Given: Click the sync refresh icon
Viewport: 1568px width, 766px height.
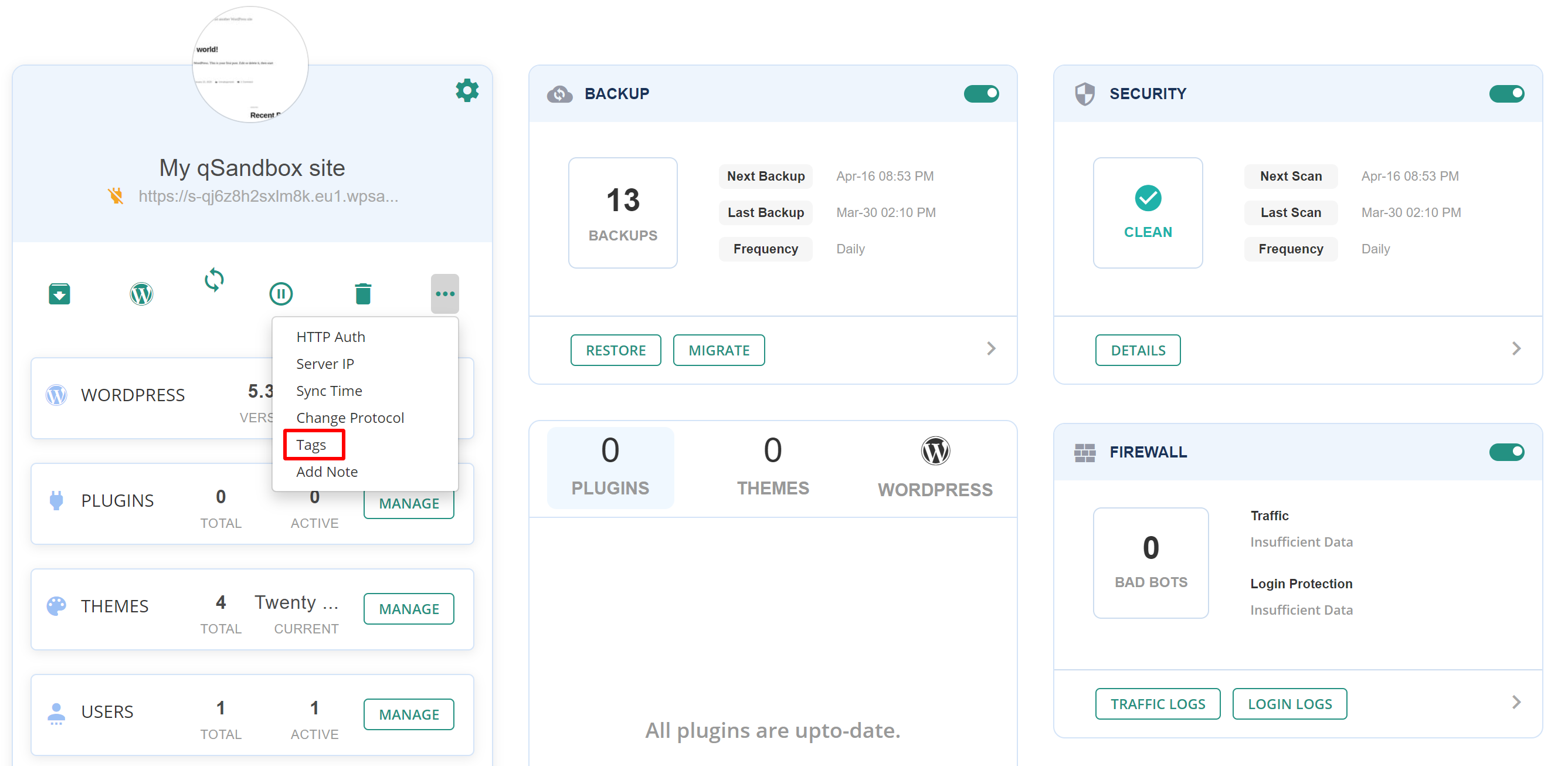Looking at the screenshot, I should pos(213,280).
